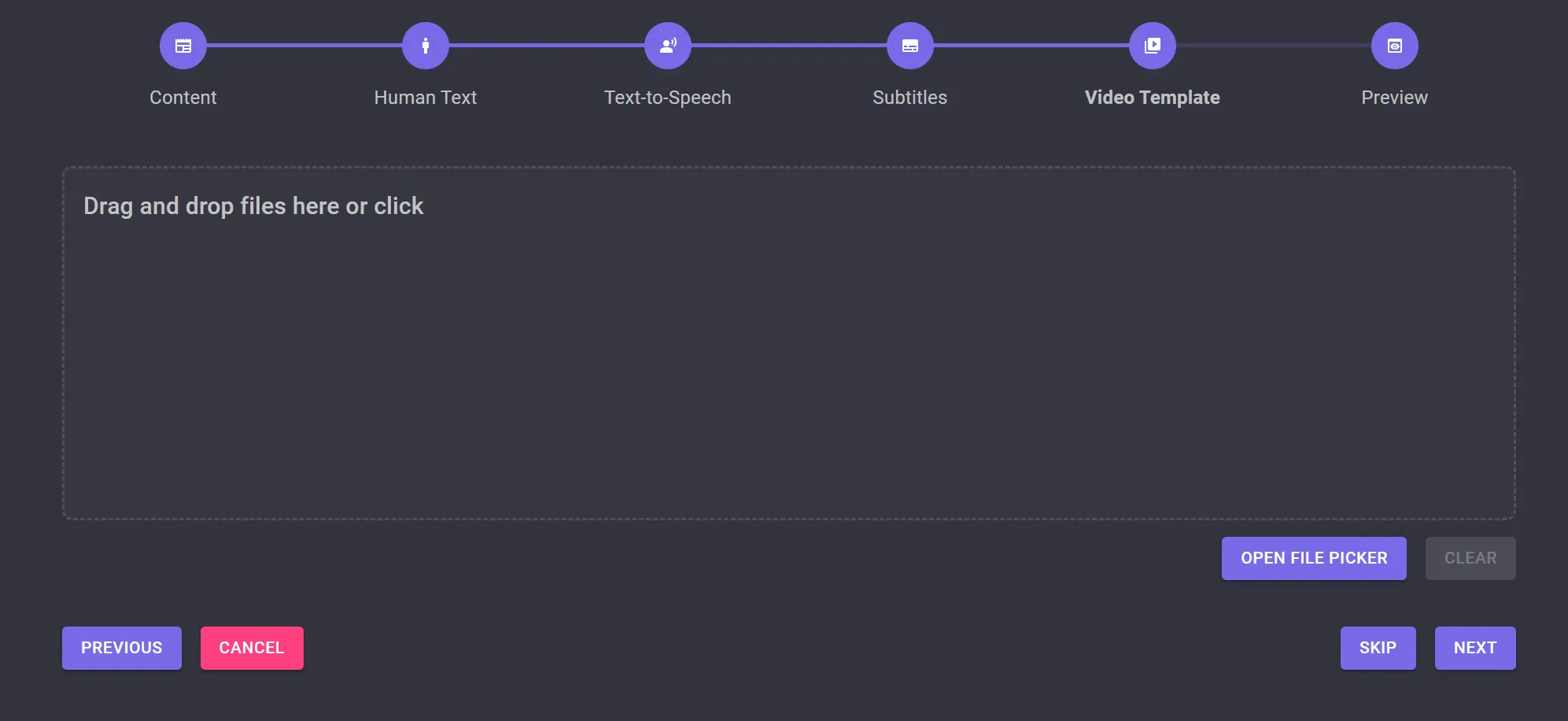The height and width of the screenshot is (721, 1568).
Task: Proceed with the Next button
Action: [1474, 648]
